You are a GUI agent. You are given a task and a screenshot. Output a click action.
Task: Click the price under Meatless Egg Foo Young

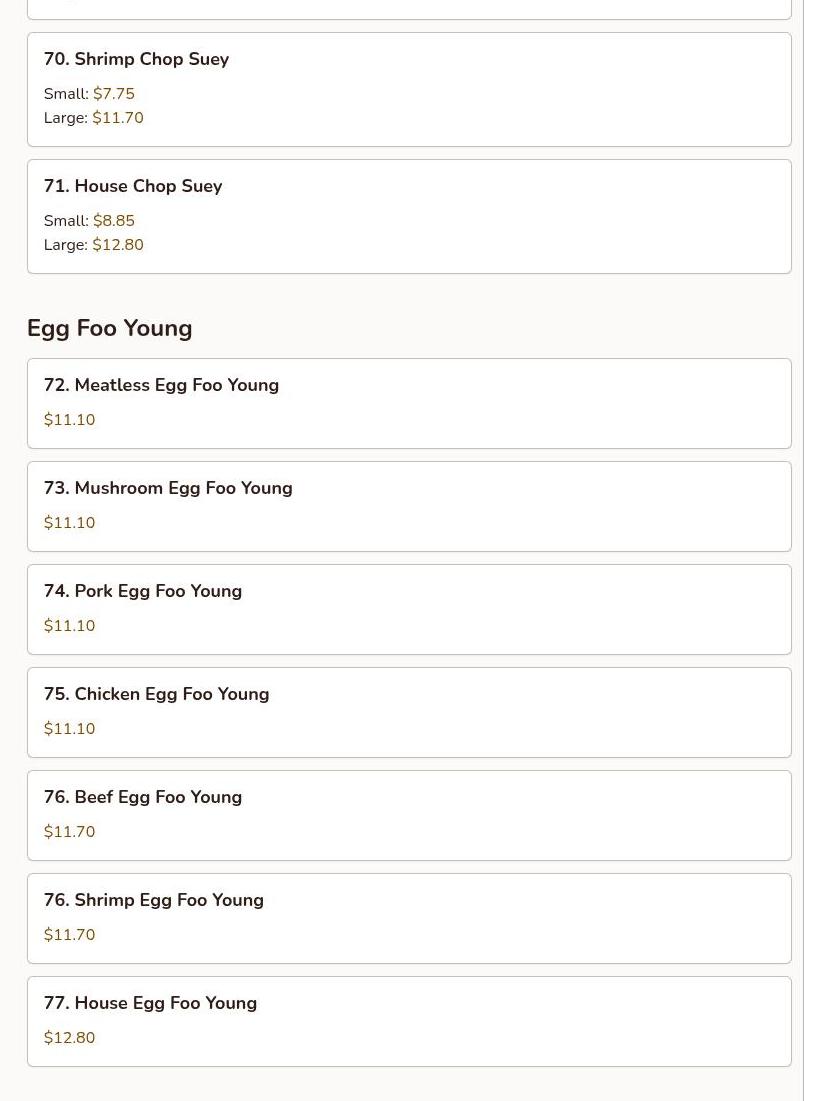(69, 420)
